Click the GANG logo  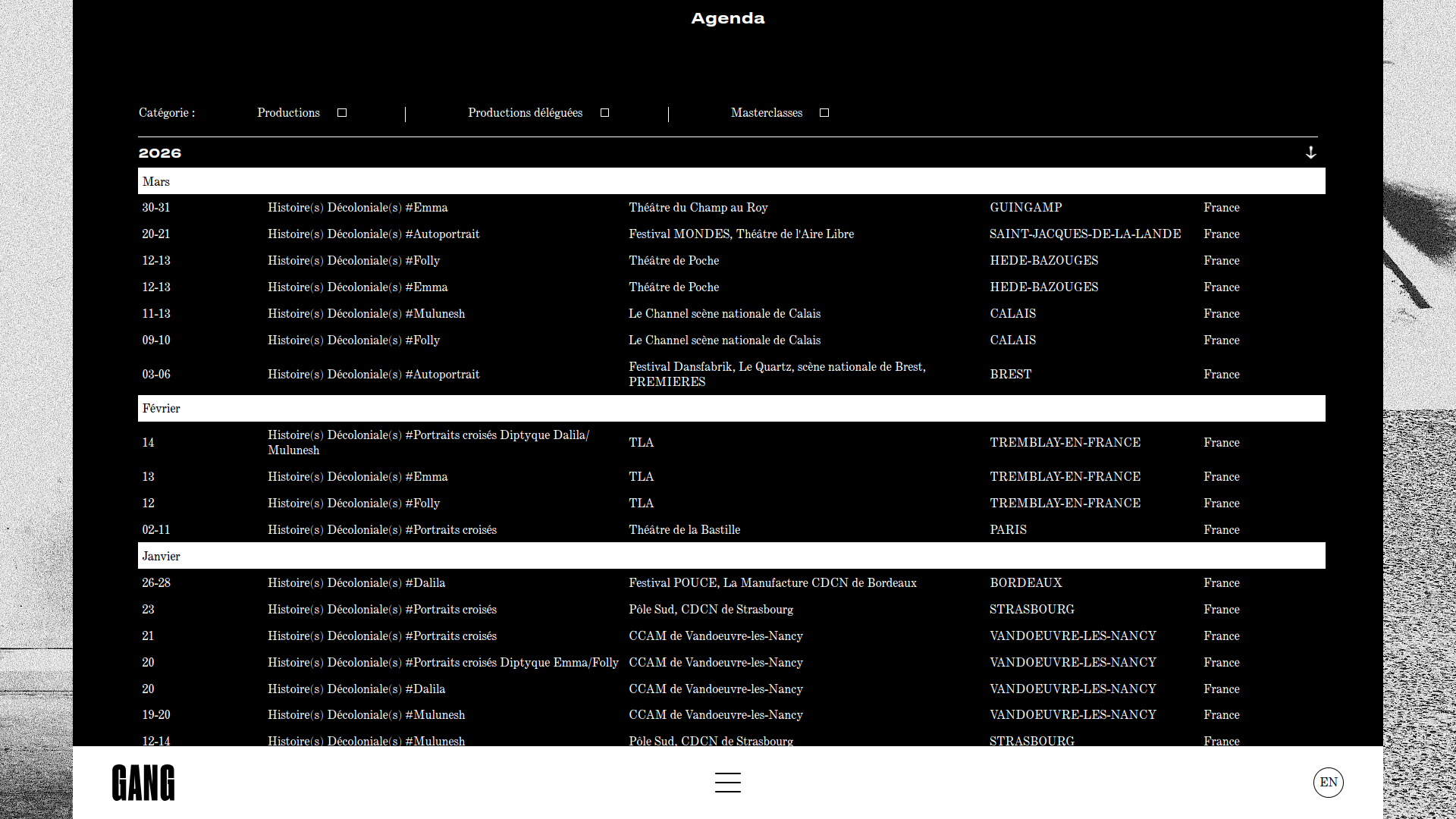pos(143,783)
